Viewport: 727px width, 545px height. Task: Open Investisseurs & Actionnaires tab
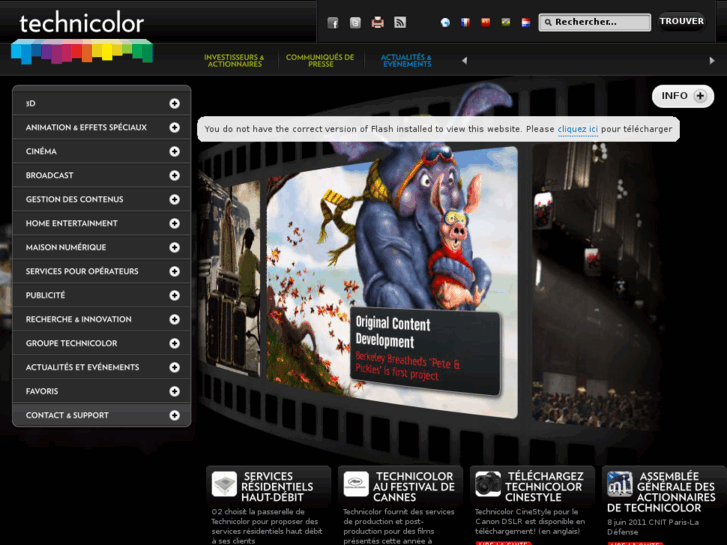click(234, 61)
